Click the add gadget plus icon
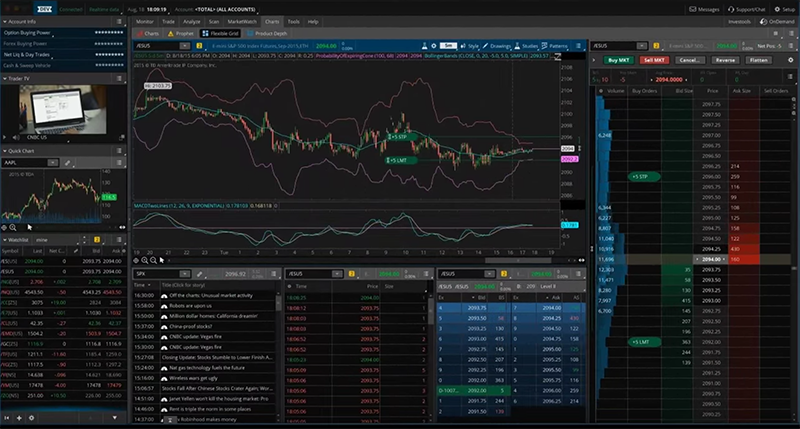This screenshot has width=800, height=429. coord(19,418)
